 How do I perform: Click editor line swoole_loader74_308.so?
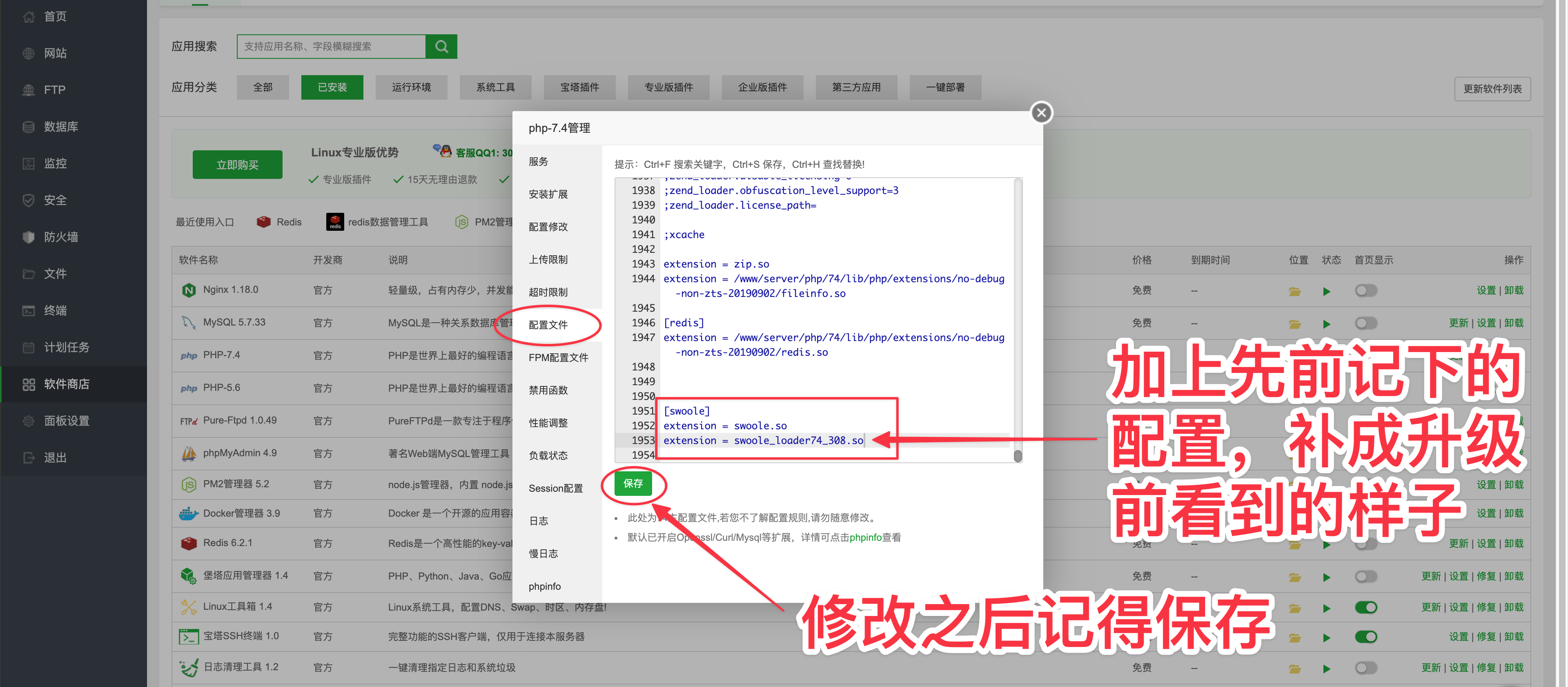pyautogui.click(x=763, y=440)
